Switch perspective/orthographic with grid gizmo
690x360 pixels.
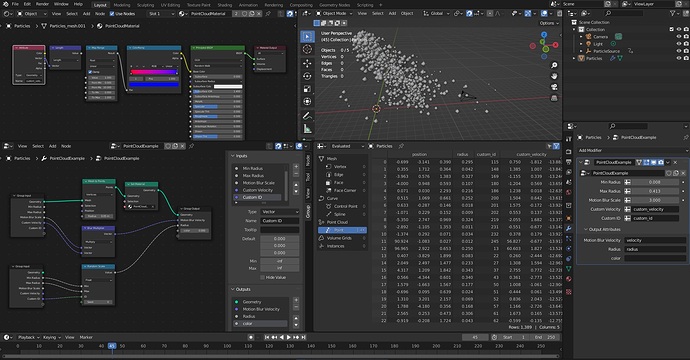pos(554,98)
